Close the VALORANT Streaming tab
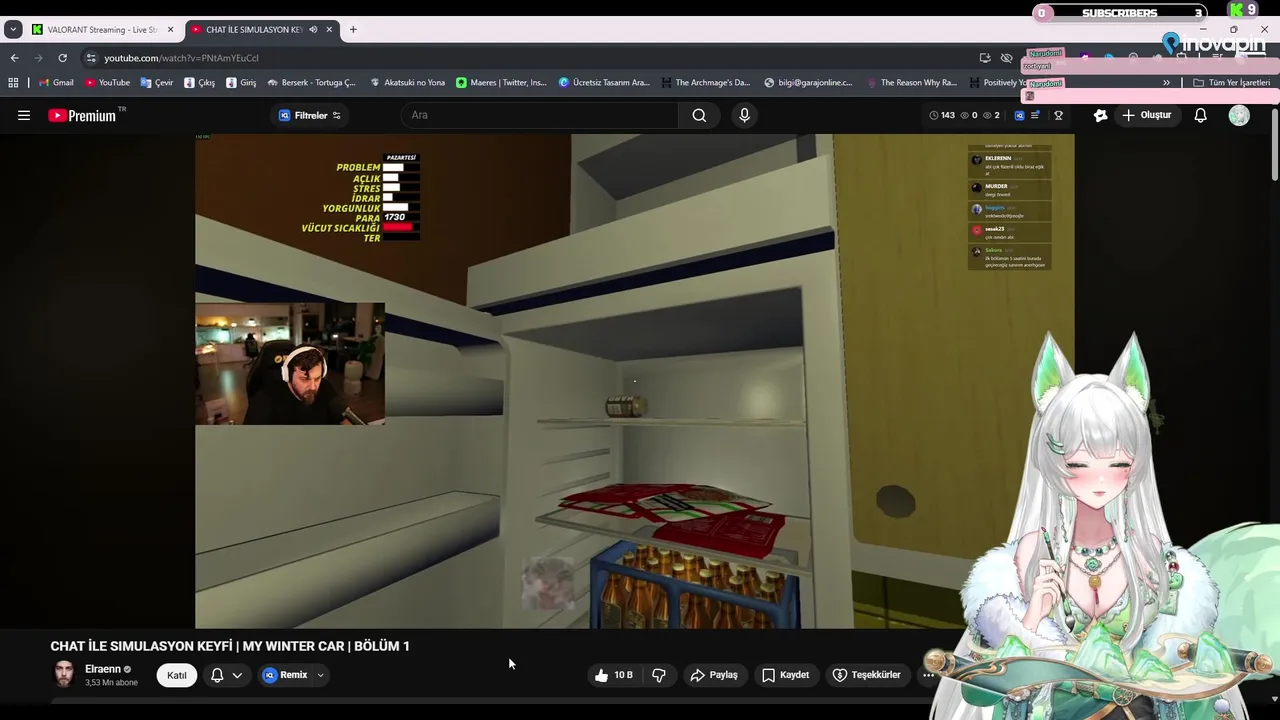This screenshot has height=720, width=1280. (170, 30)
